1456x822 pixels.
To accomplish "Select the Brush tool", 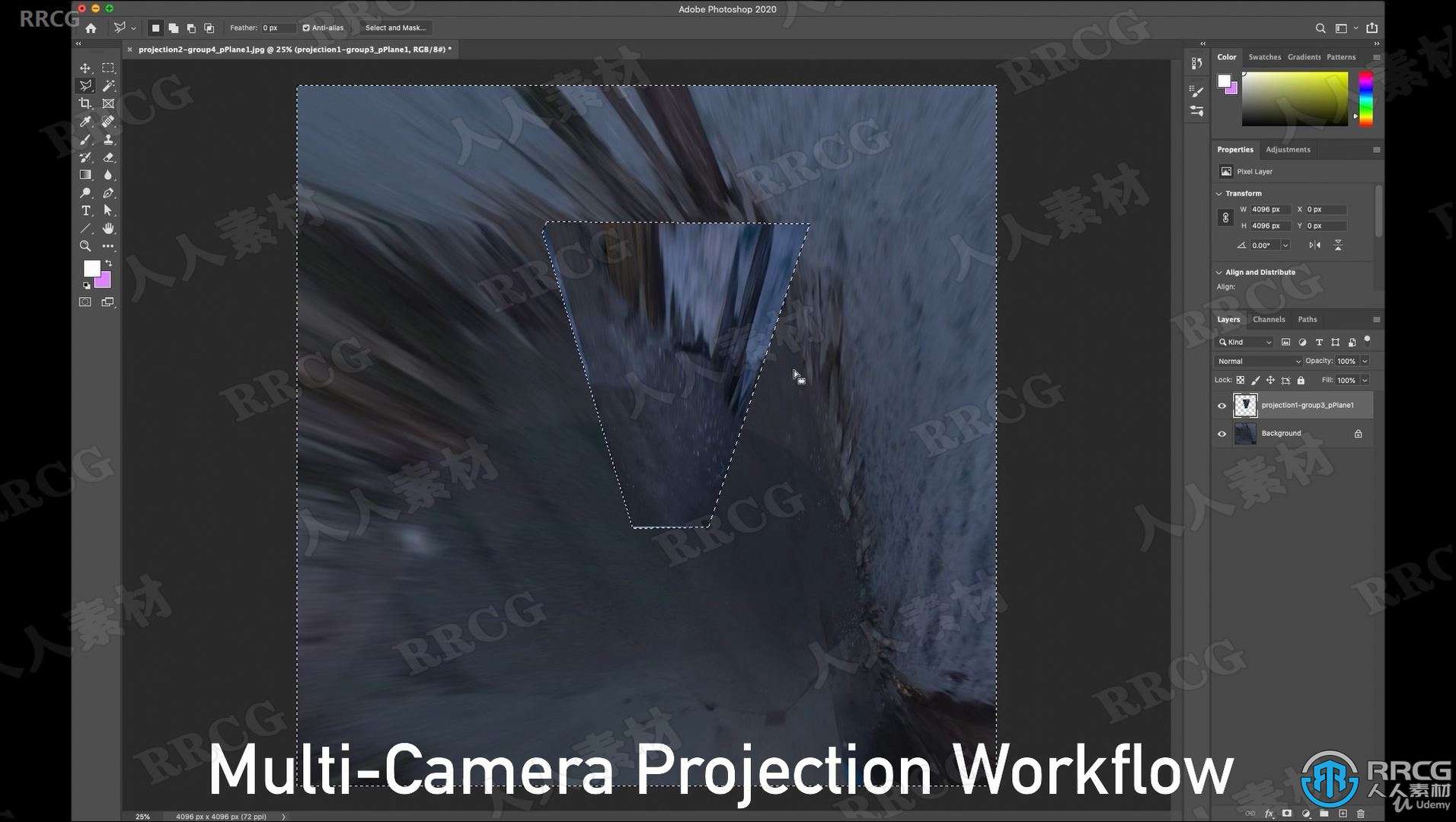I will coord(85,139).
